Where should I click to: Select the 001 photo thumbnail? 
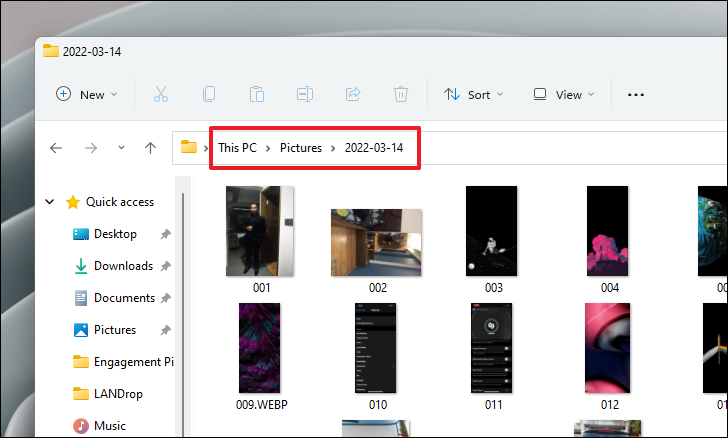point(260,231)
